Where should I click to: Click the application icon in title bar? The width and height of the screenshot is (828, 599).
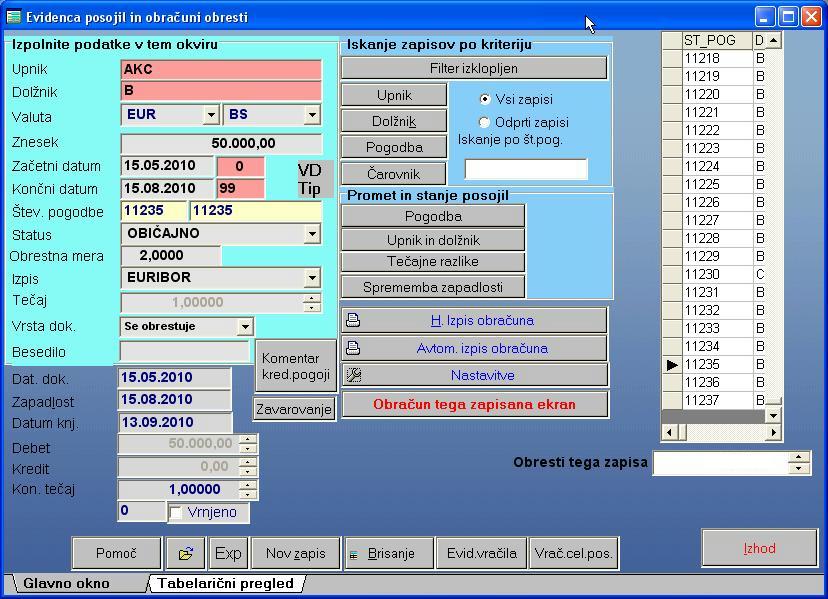[13, 17]
